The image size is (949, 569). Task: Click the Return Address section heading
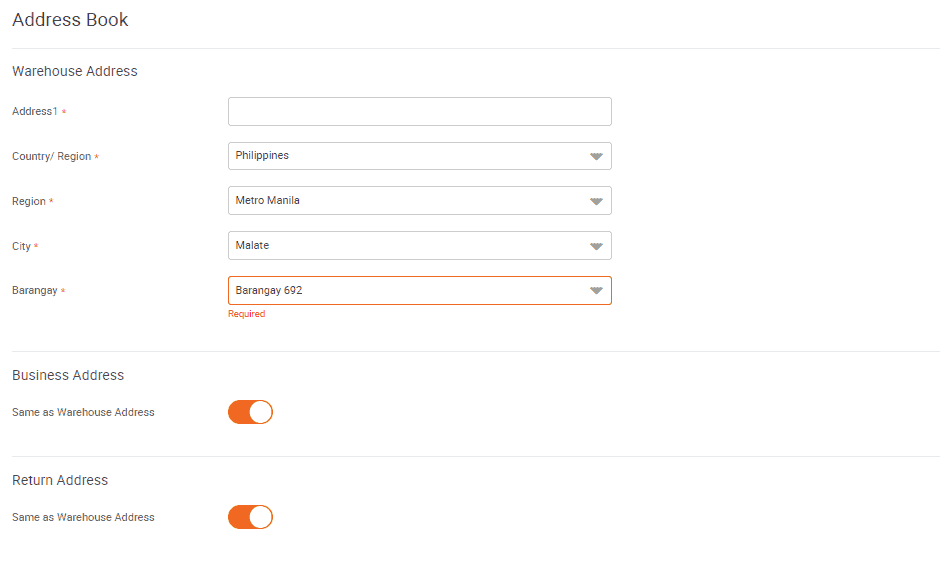(60, 481)
